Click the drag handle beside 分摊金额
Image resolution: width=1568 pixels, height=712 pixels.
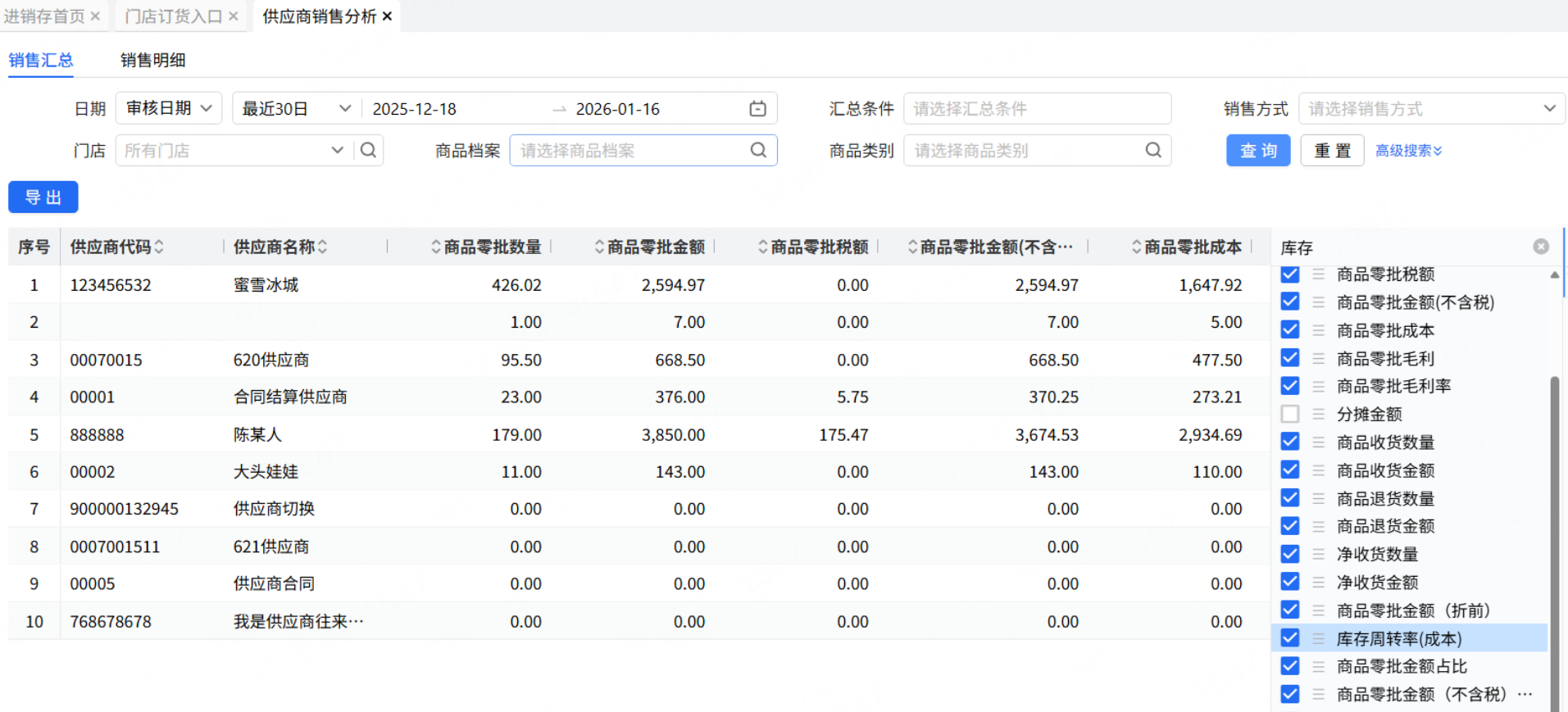(x=1318, y=415)
